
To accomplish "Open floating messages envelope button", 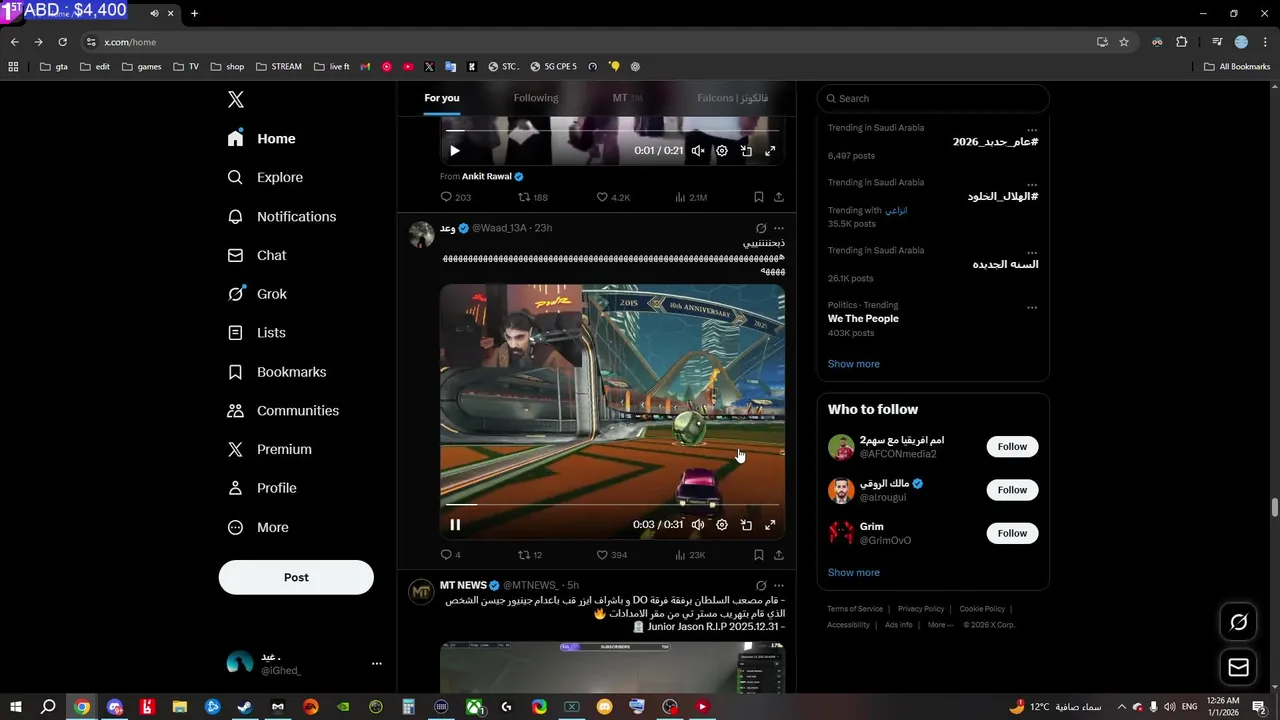I will [x=1238, y=667].
